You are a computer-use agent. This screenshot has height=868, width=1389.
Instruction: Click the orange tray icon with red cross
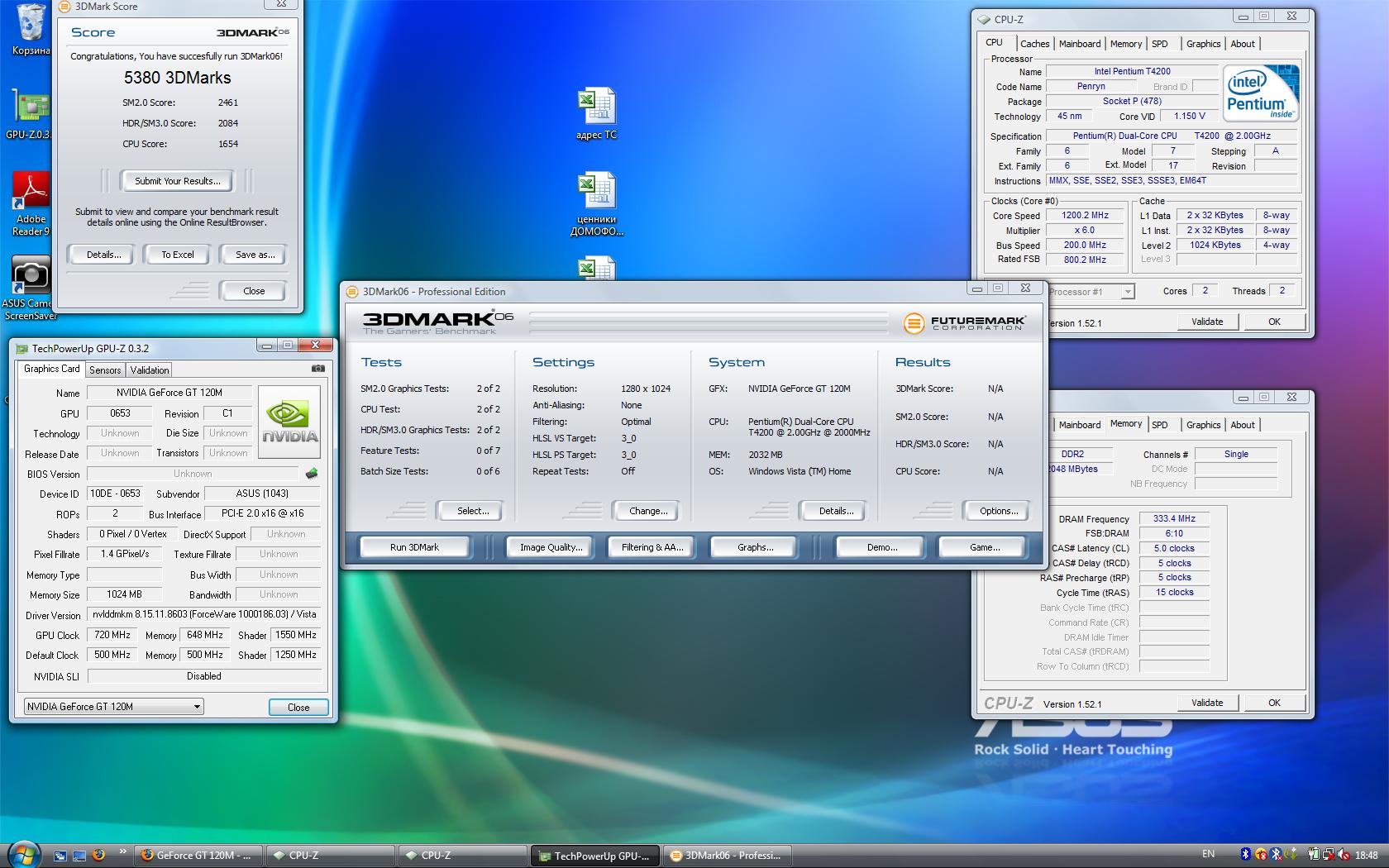[1261, 854]
